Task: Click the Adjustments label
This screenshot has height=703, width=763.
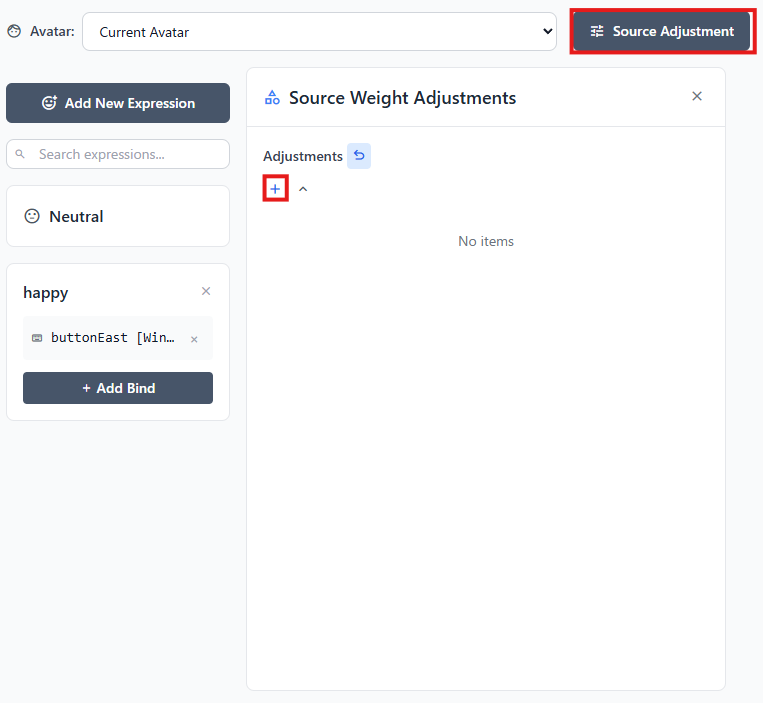Action: point(302,156)
